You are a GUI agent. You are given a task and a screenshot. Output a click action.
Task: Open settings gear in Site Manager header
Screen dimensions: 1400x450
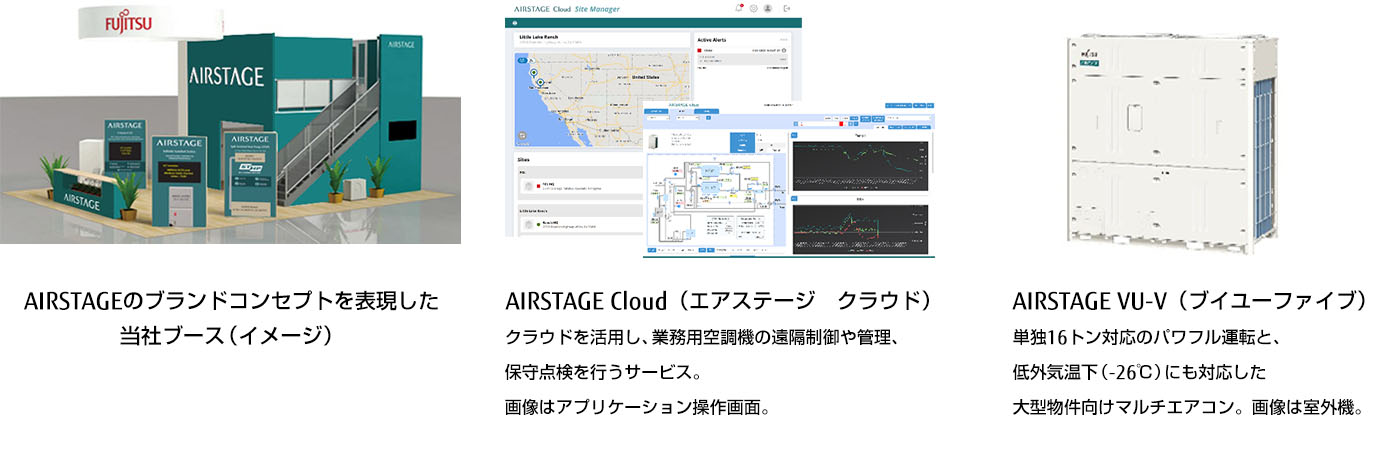tap(753, 8)
